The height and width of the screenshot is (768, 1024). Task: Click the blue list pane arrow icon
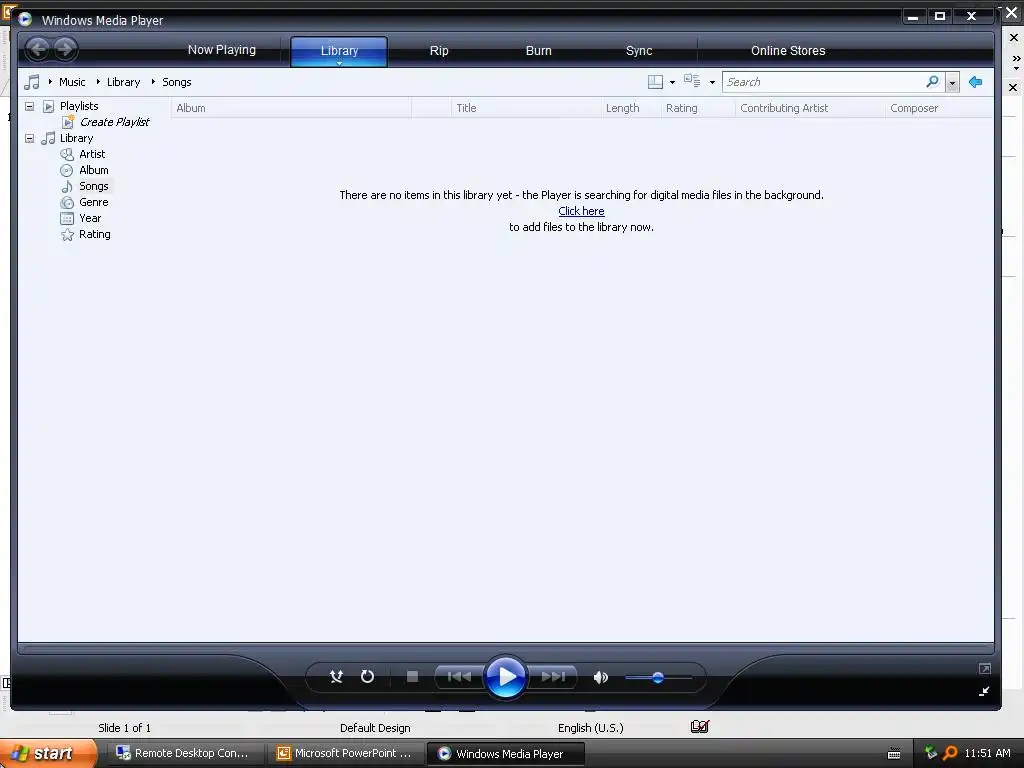coord(976,82)
